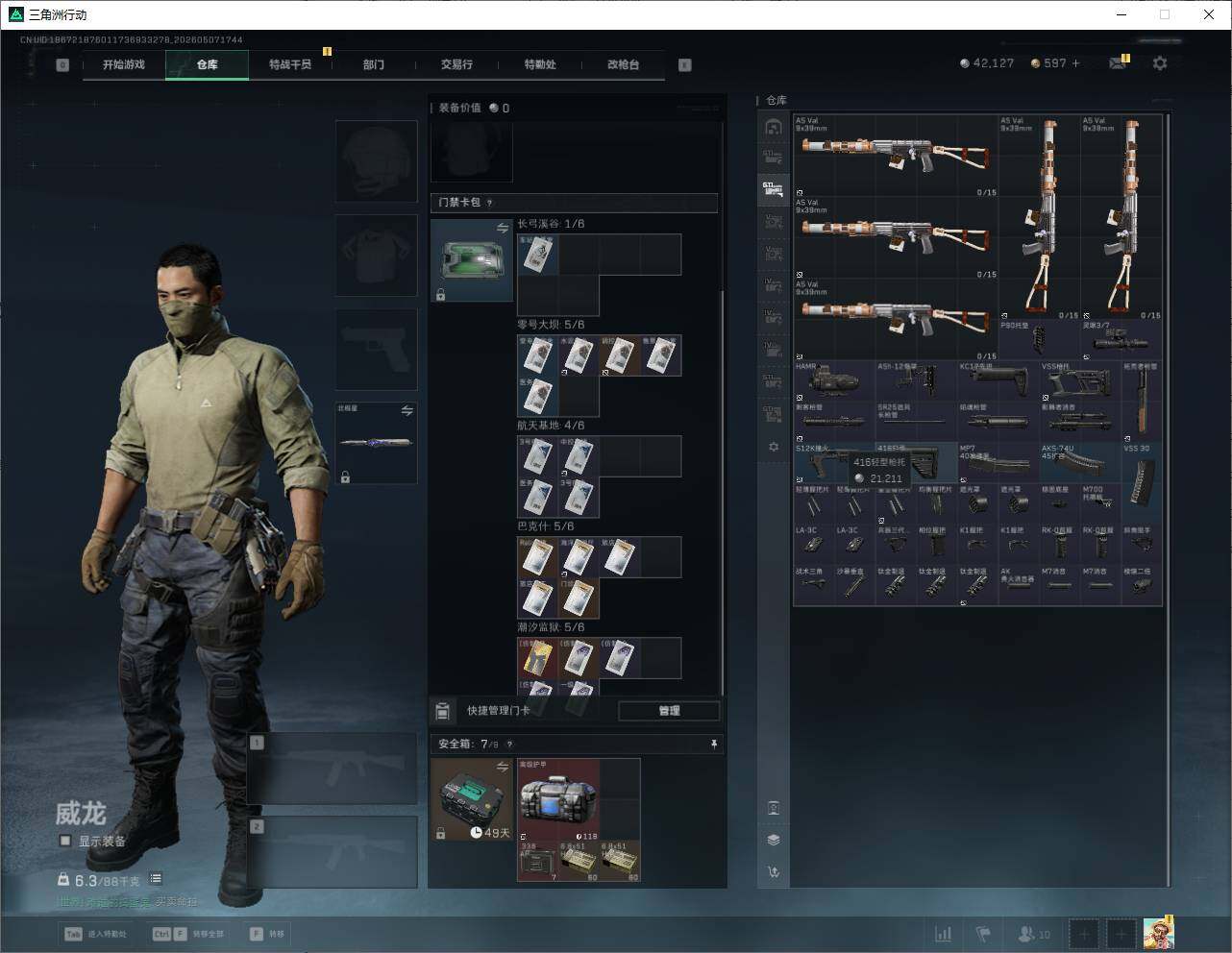
Task: Select the 安全箱 safe box thumbnail
Action: (x=472, y=799)
